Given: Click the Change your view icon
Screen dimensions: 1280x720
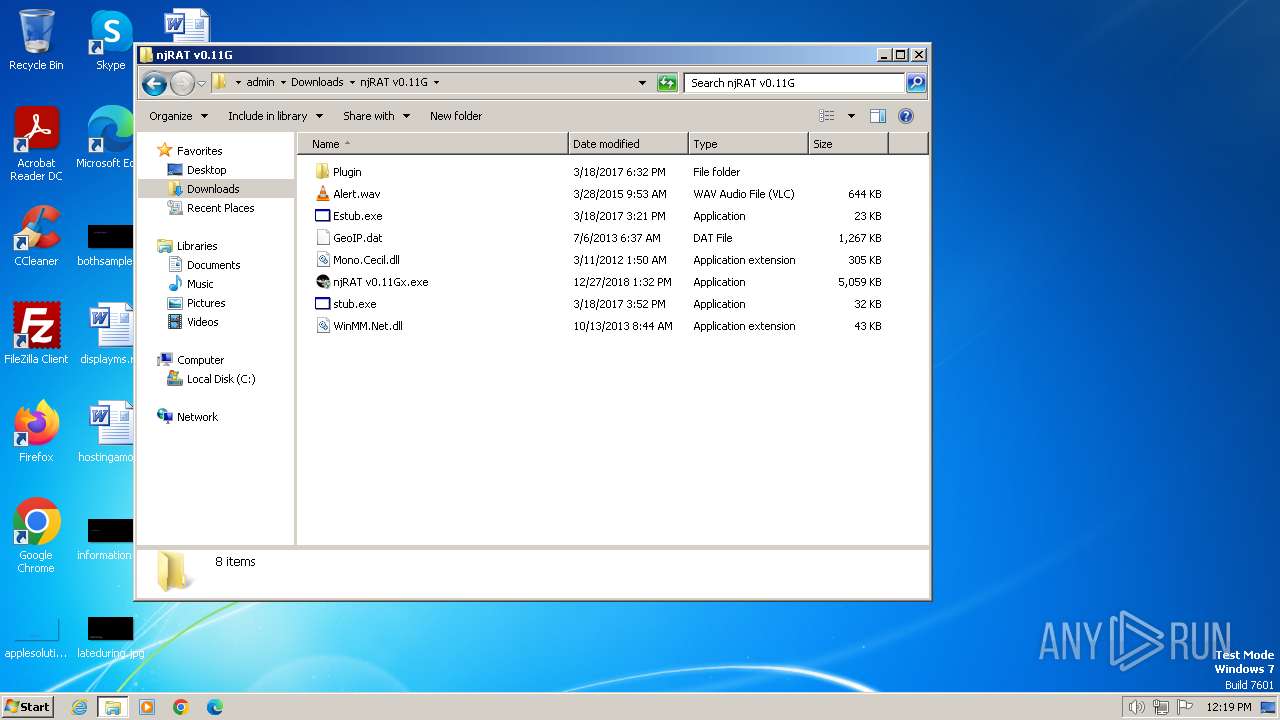Looking at the screenshot, I should pos(826,116).
